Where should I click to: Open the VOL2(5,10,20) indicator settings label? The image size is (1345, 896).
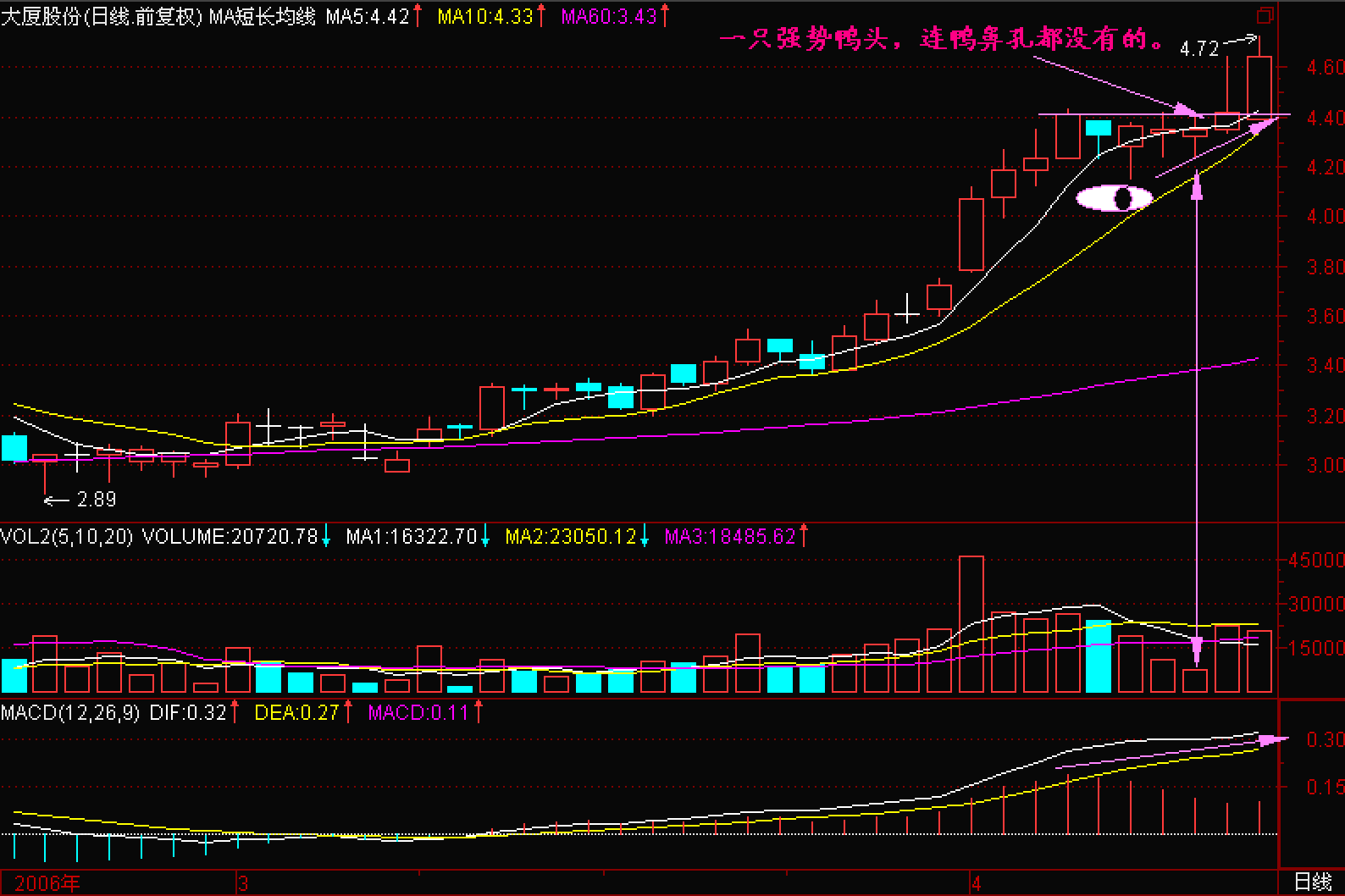(67, 536)
